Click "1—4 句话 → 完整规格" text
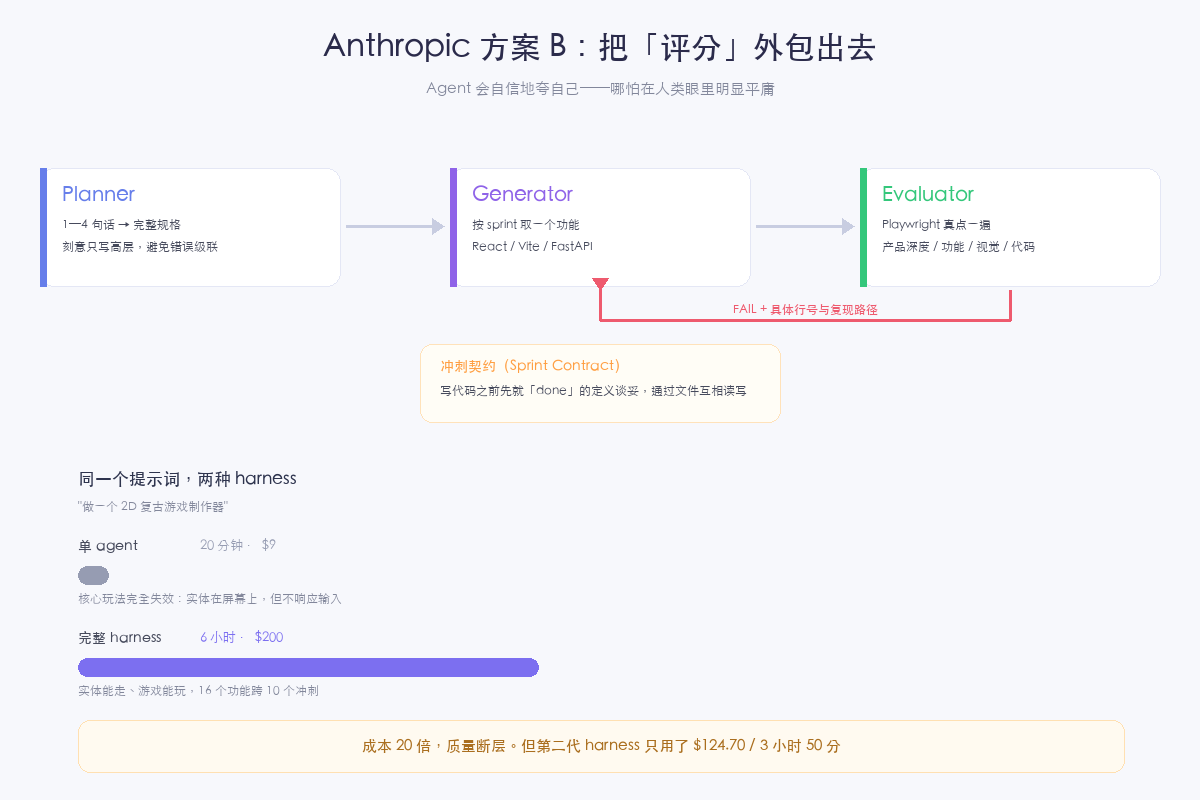The height and width of the screenshot is (800, 1200). pos(121,225)
